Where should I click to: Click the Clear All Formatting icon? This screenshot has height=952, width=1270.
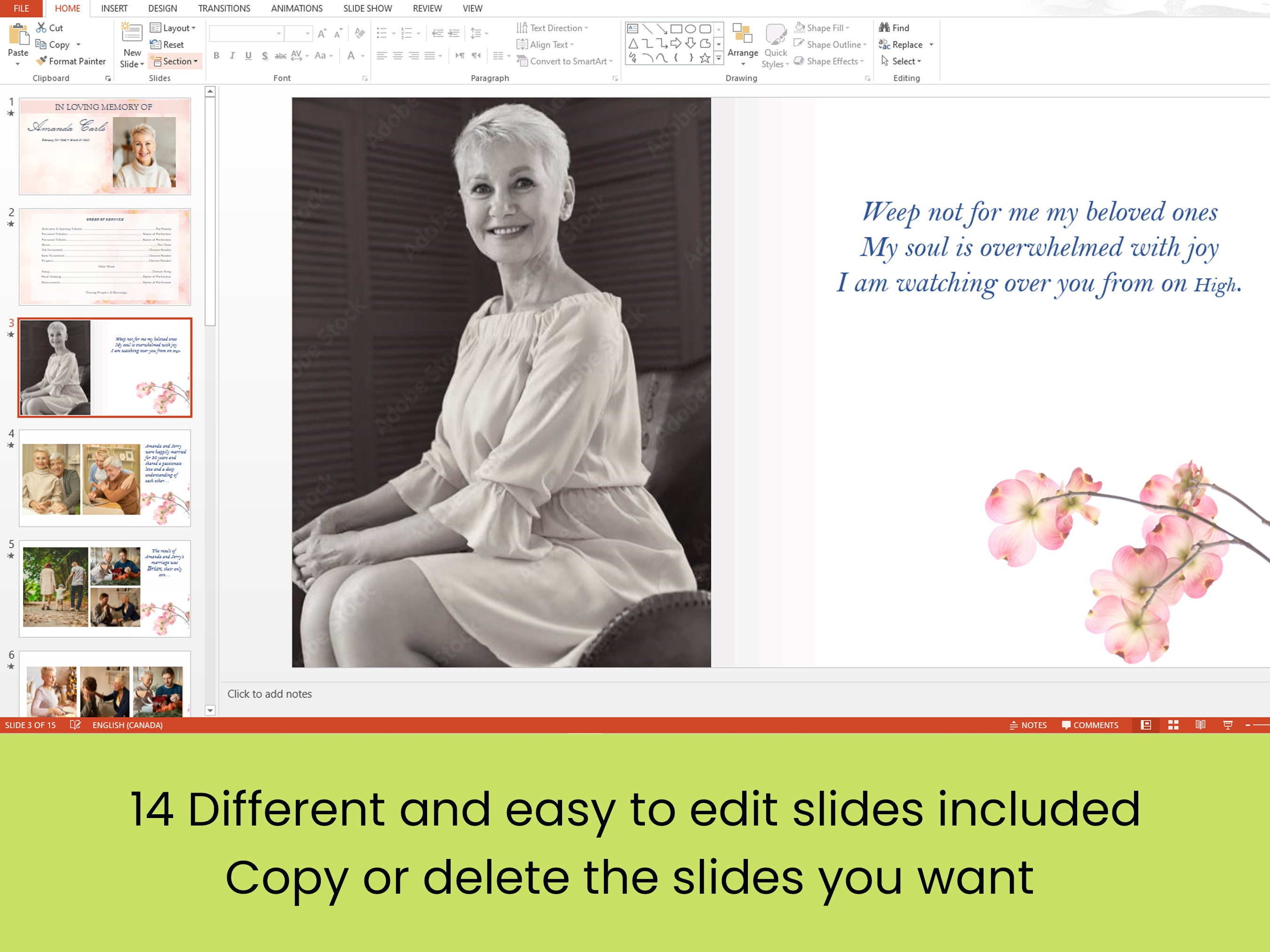pos(359,33)
